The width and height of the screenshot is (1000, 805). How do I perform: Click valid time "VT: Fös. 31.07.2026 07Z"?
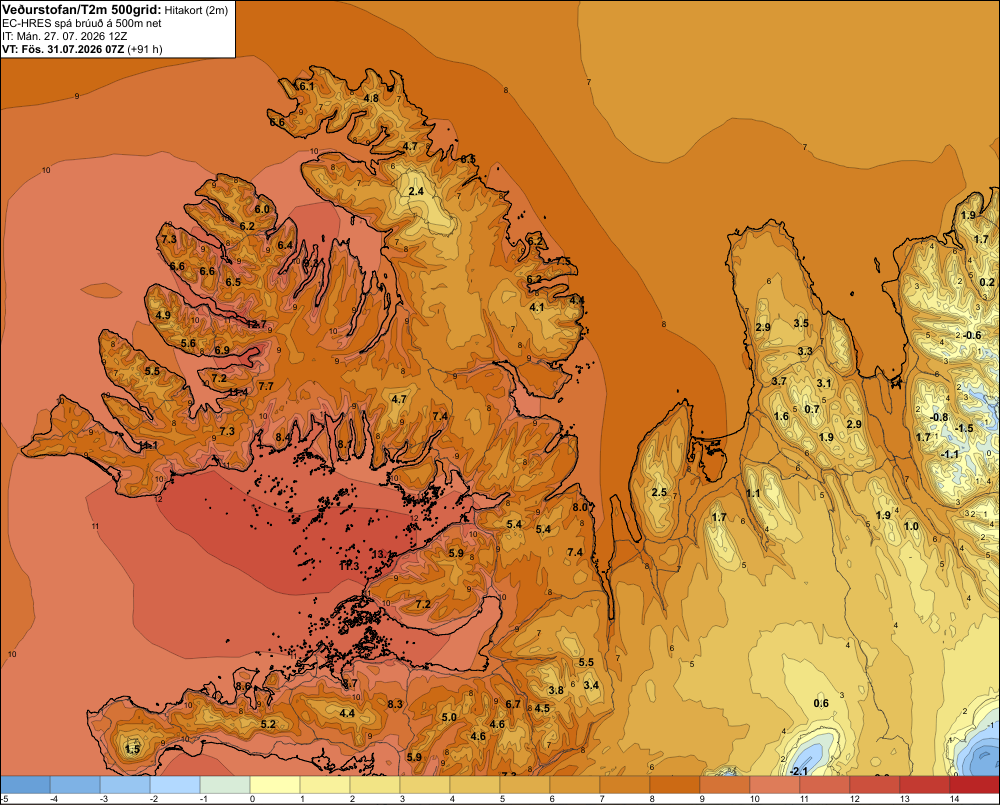63,49
